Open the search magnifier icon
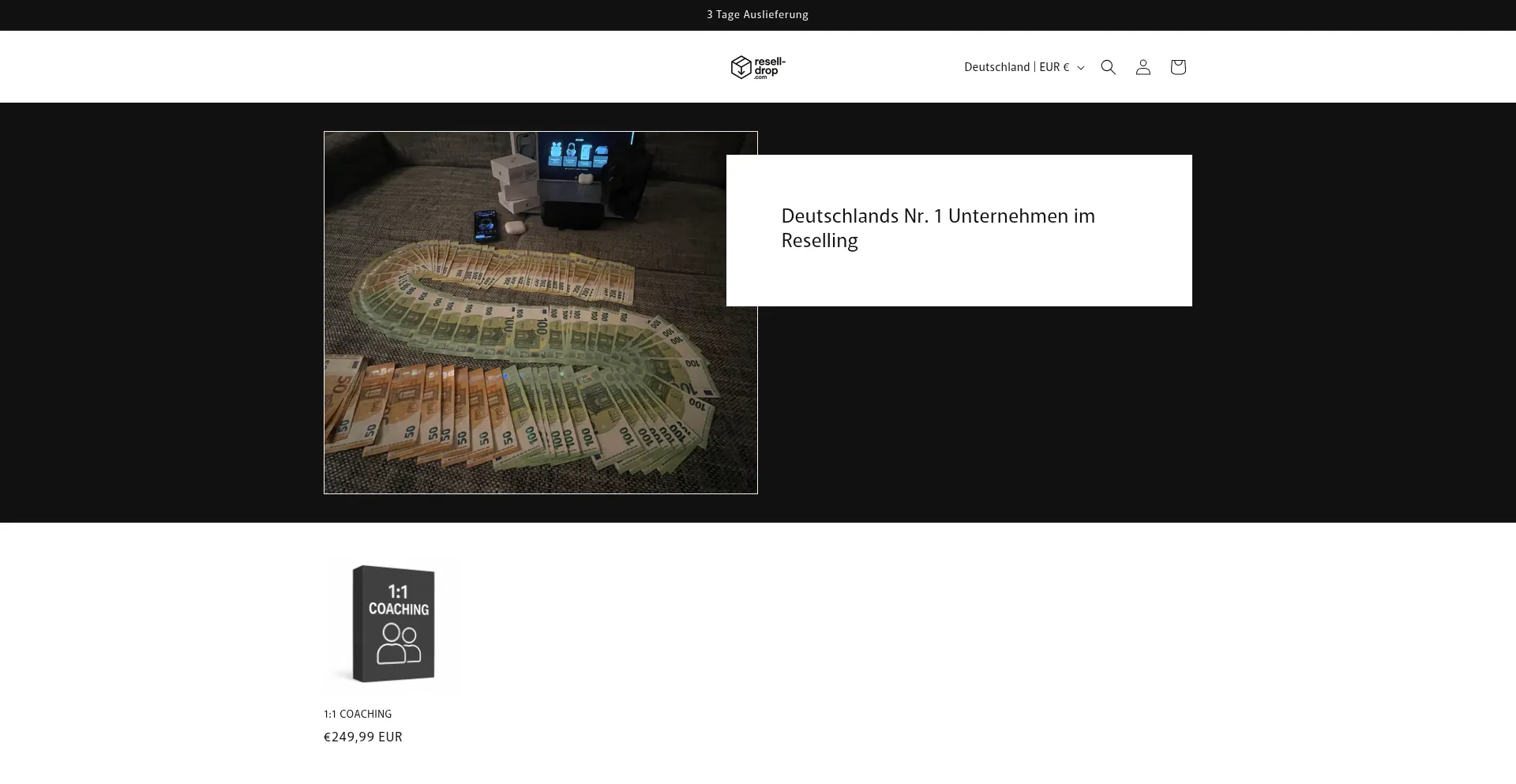This screenshot has height=784, width=1516. (1108, 67)
